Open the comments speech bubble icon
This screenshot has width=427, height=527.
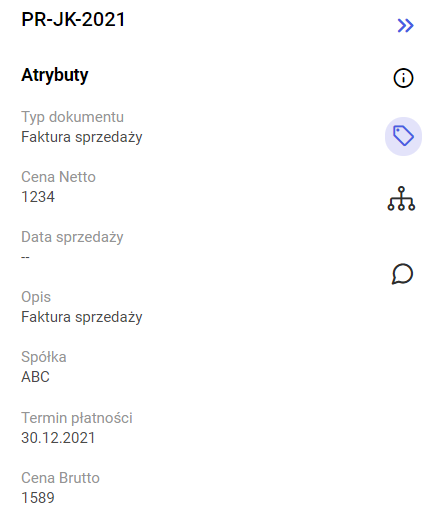[x=402, y=274]
